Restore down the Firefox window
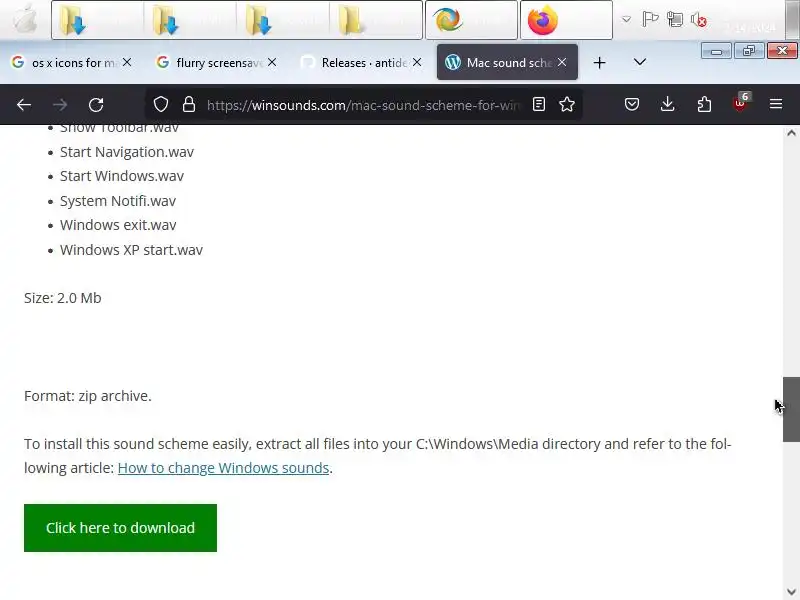The width and height of the screenshot is (800, 600). (748, 51)
